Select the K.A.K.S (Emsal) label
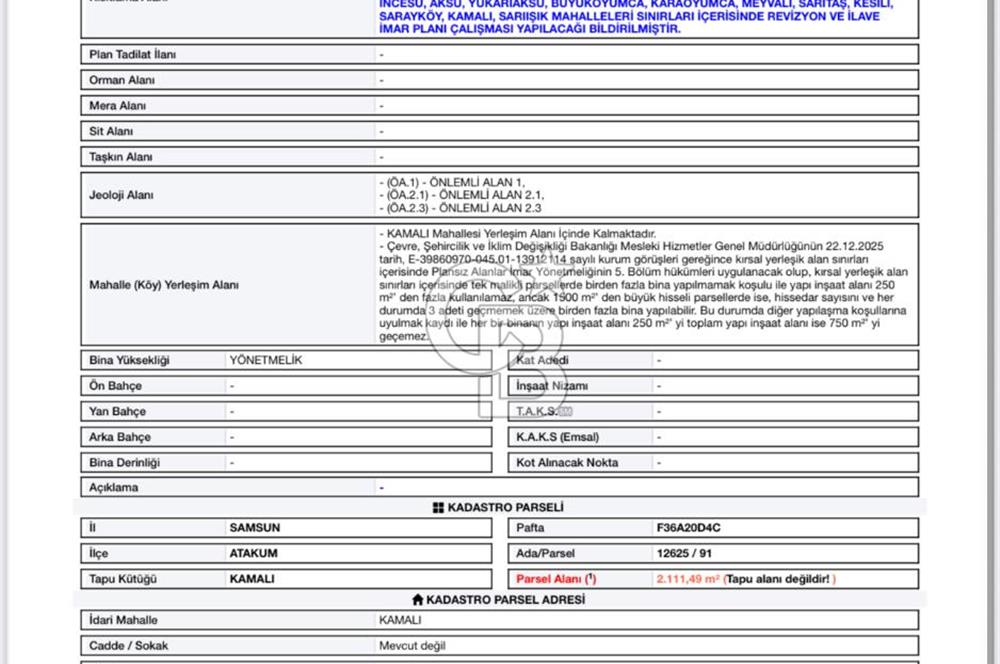 coord(557,437)
